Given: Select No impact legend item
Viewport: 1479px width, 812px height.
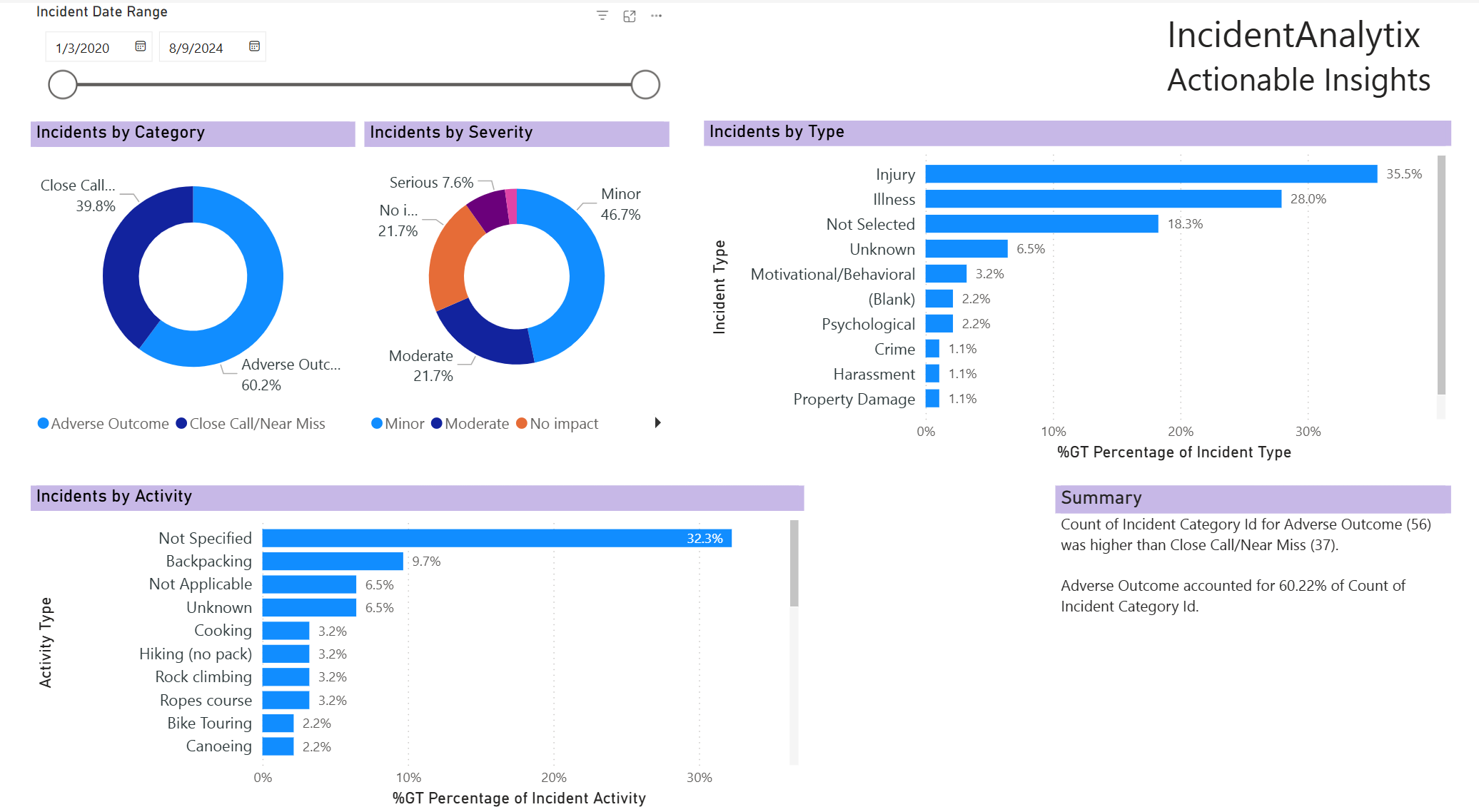Looking at the screenshot, I should tap(557, 424).
